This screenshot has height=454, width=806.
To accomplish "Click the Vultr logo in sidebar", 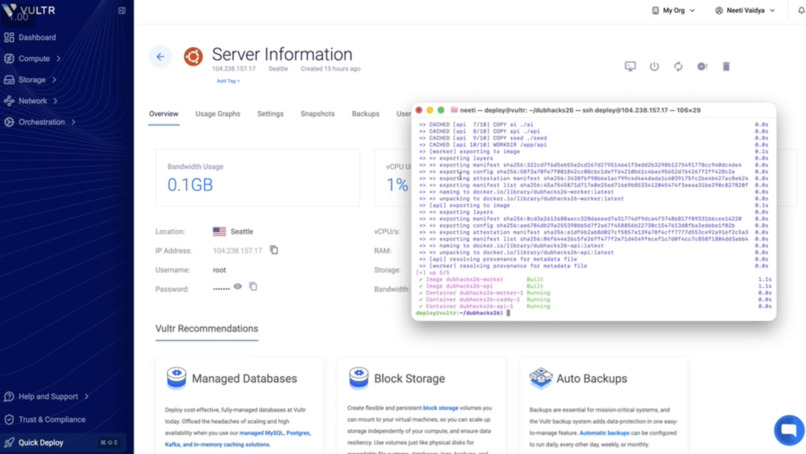I will tap(28, 10).
